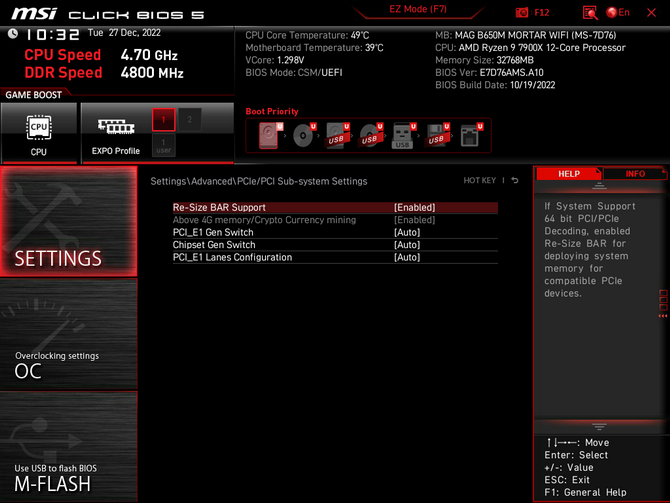Viewport: 670px width, 503px height.
Task: Click the help panel bottom scroll handle
Action: pos(599,427)
